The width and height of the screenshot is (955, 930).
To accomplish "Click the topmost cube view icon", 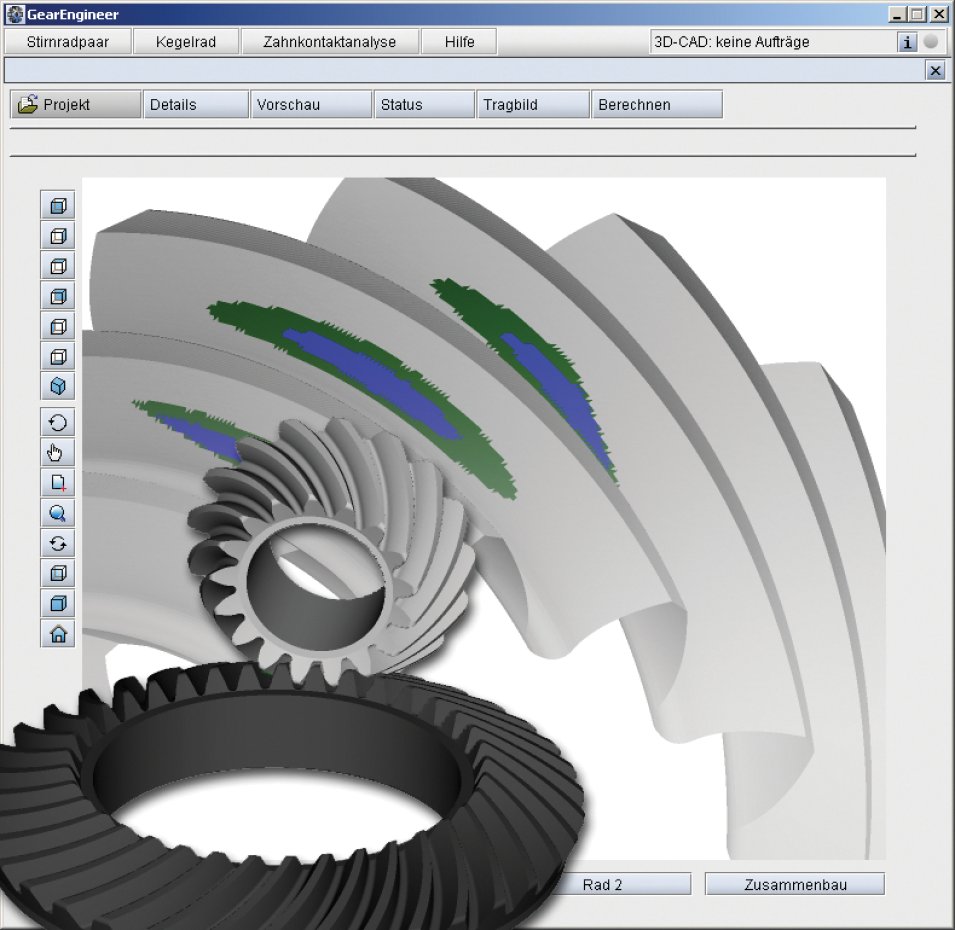I will [x=58, y=206].
